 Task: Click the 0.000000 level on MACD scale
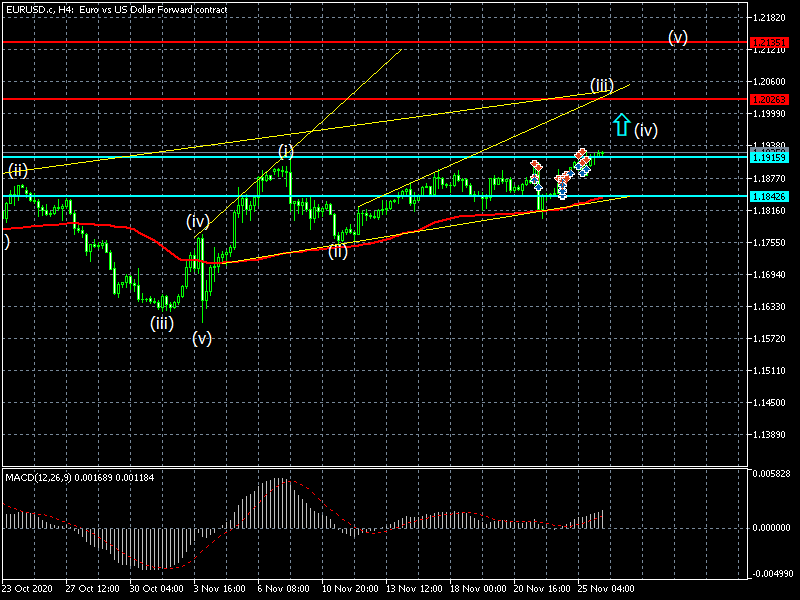pos(771,527)
